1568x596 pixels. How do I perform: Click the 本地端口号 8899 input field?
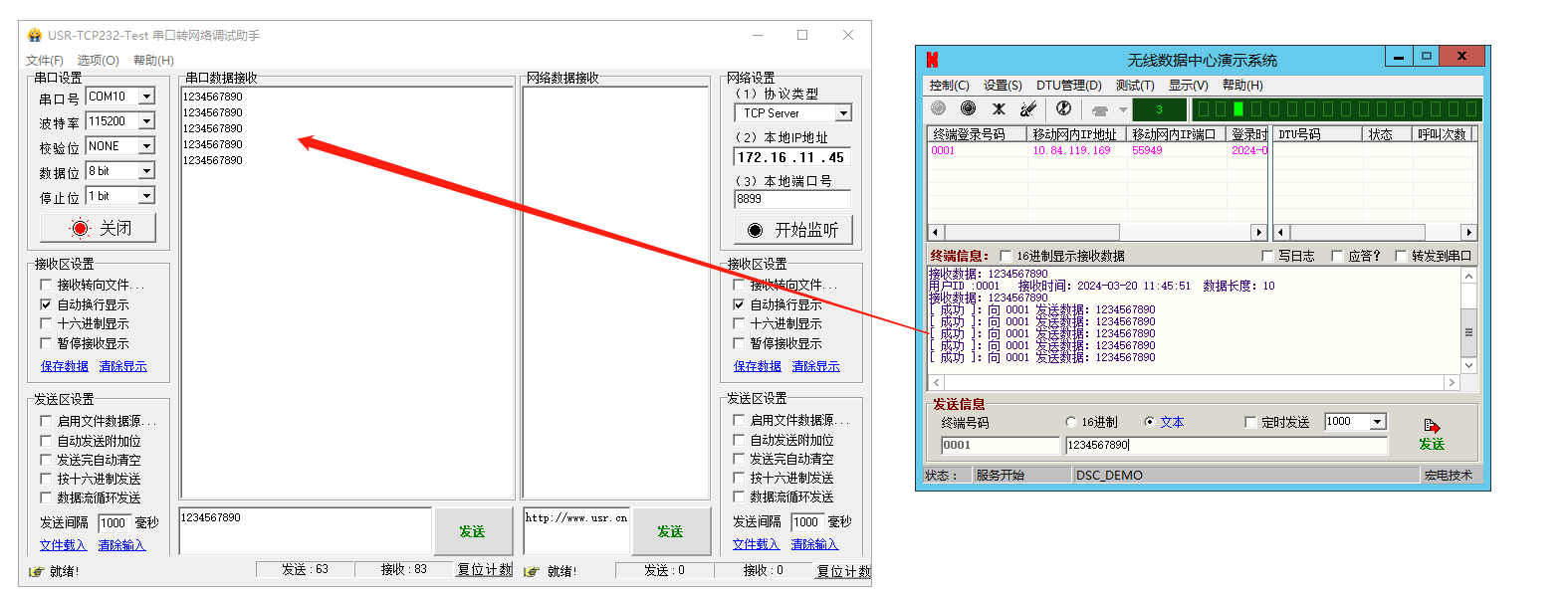pyautogui.click(x=792, y=199)
